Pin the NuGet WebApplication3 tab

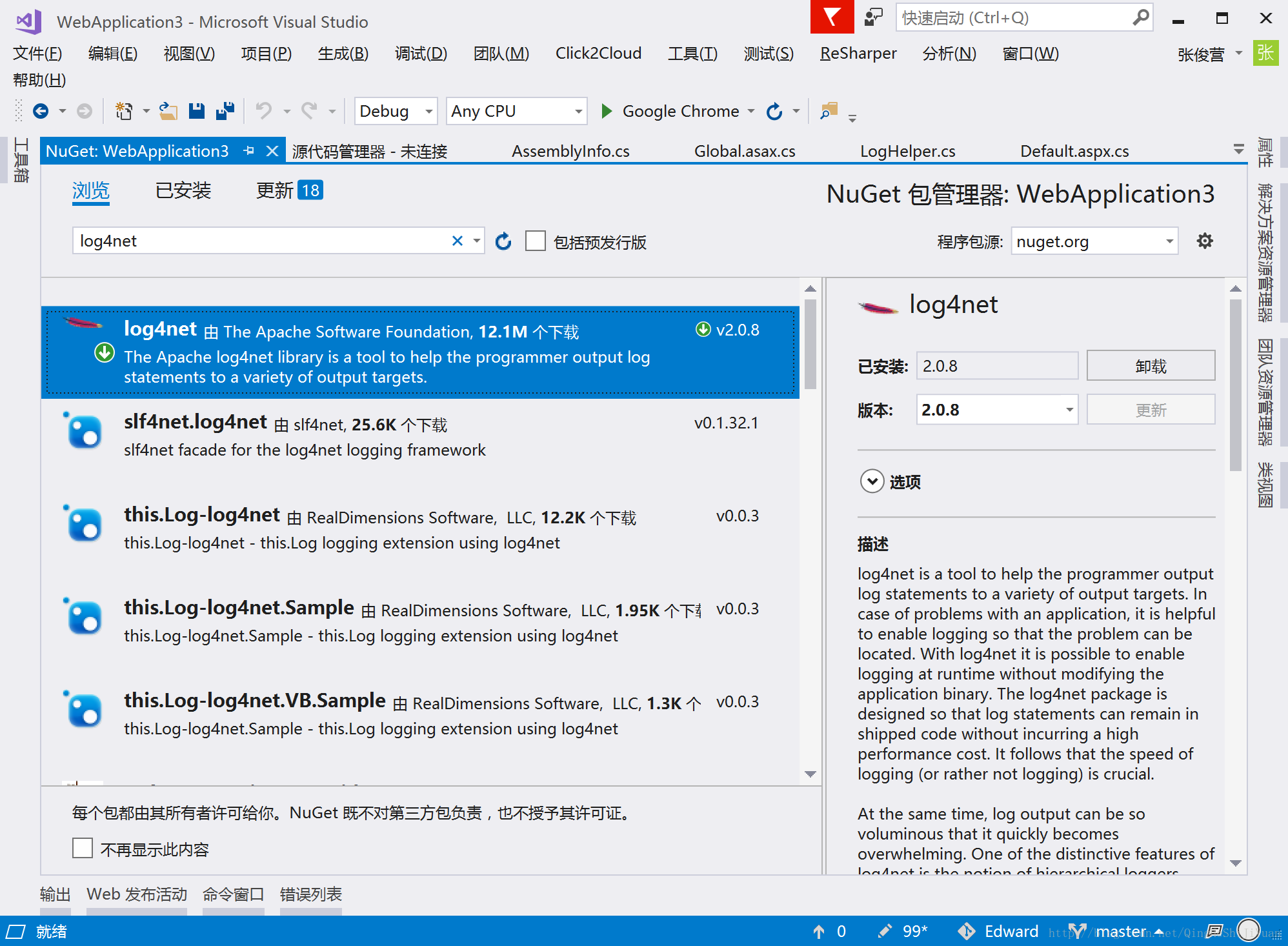click(x=249, y=151)
